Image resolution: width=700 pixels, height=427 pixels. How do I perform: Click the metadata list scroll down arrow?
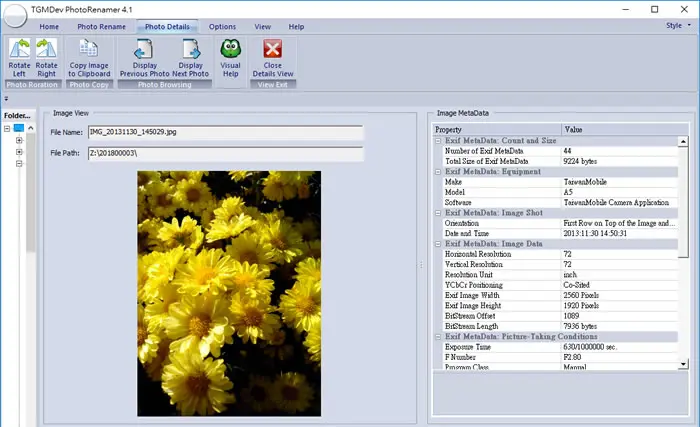683,364
